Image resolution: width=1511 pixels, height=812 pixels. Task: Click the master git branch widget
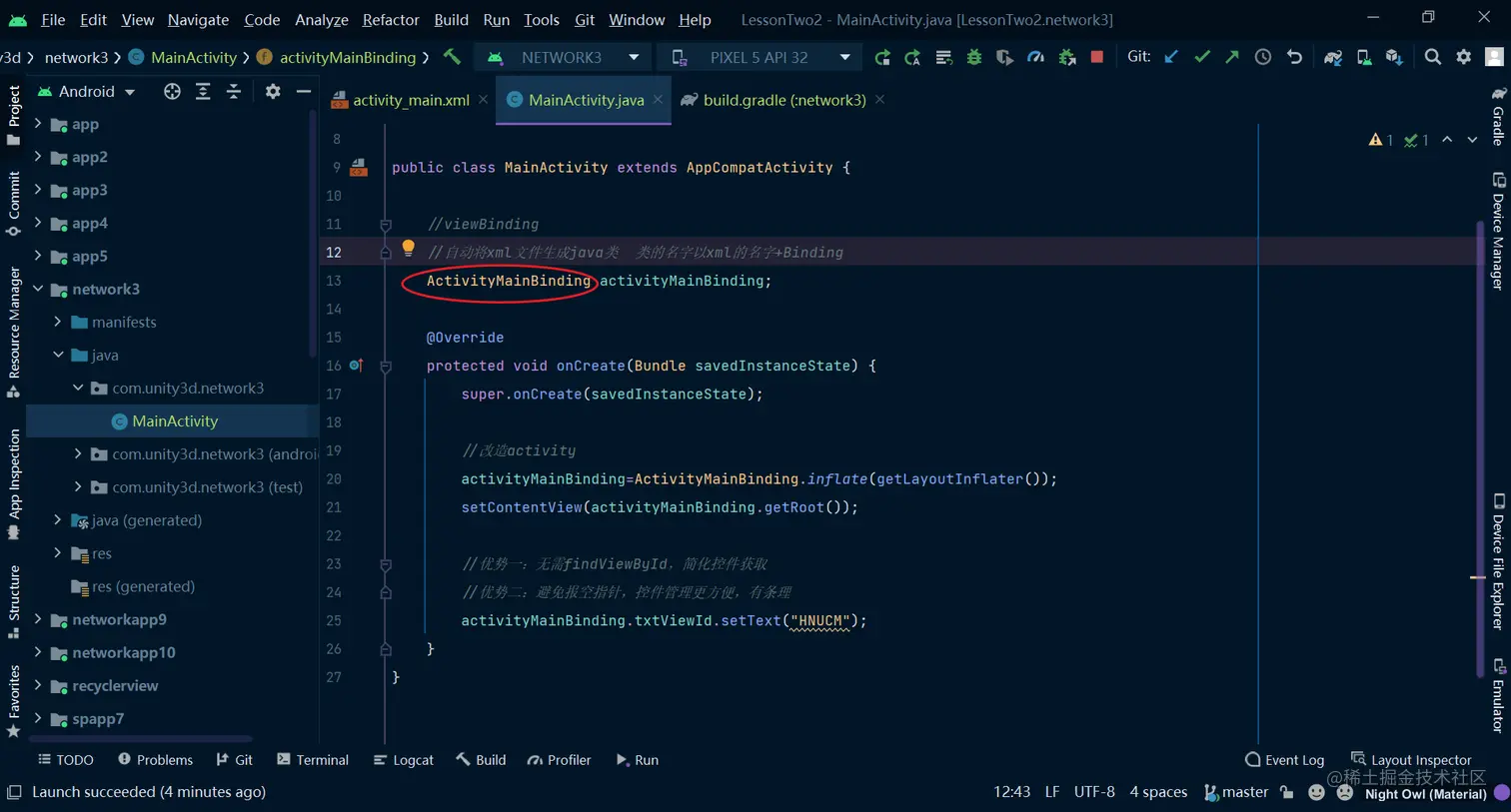[1235, 792]
